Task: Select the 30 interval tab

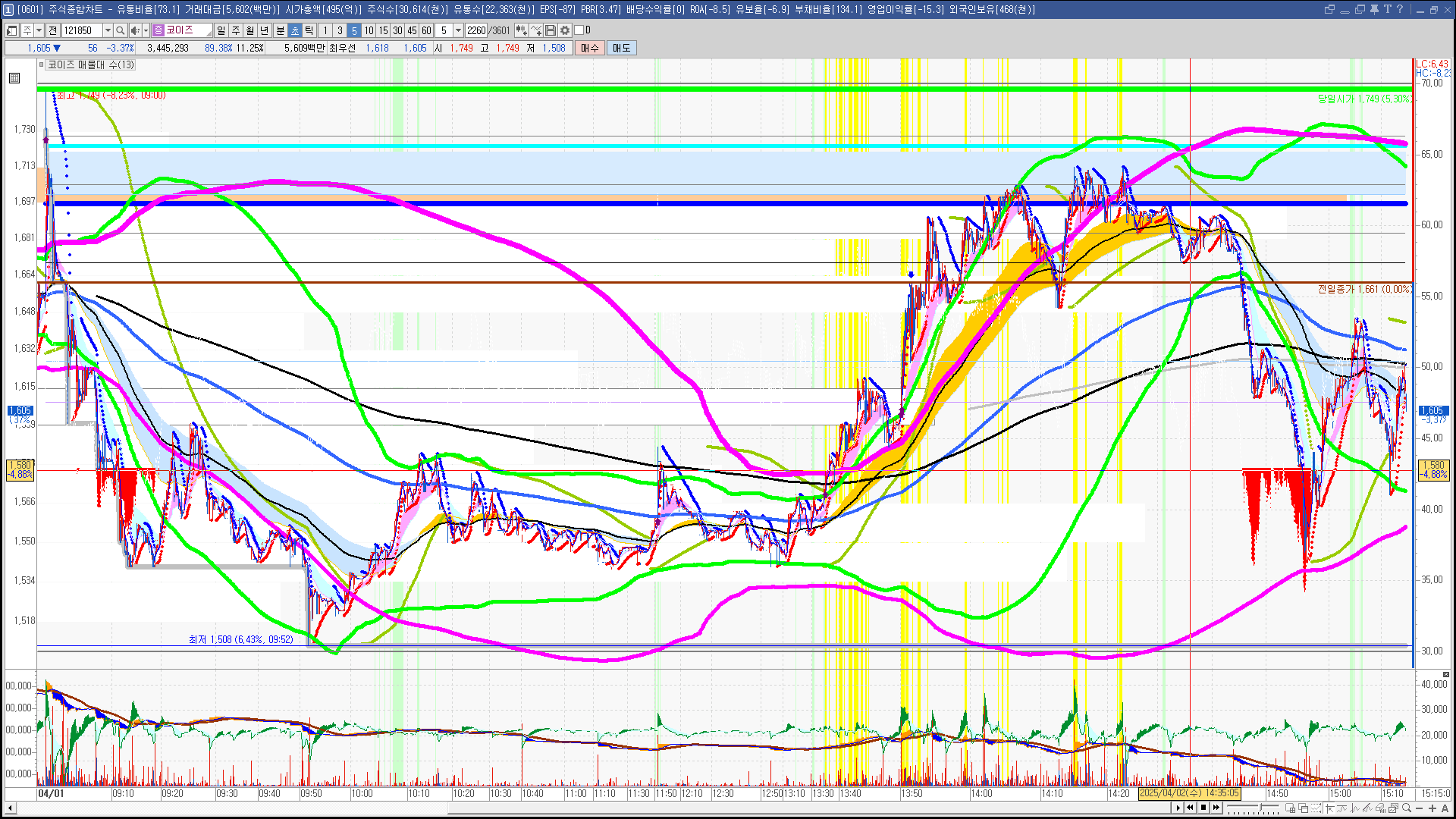Action: [x=397, y=30]
